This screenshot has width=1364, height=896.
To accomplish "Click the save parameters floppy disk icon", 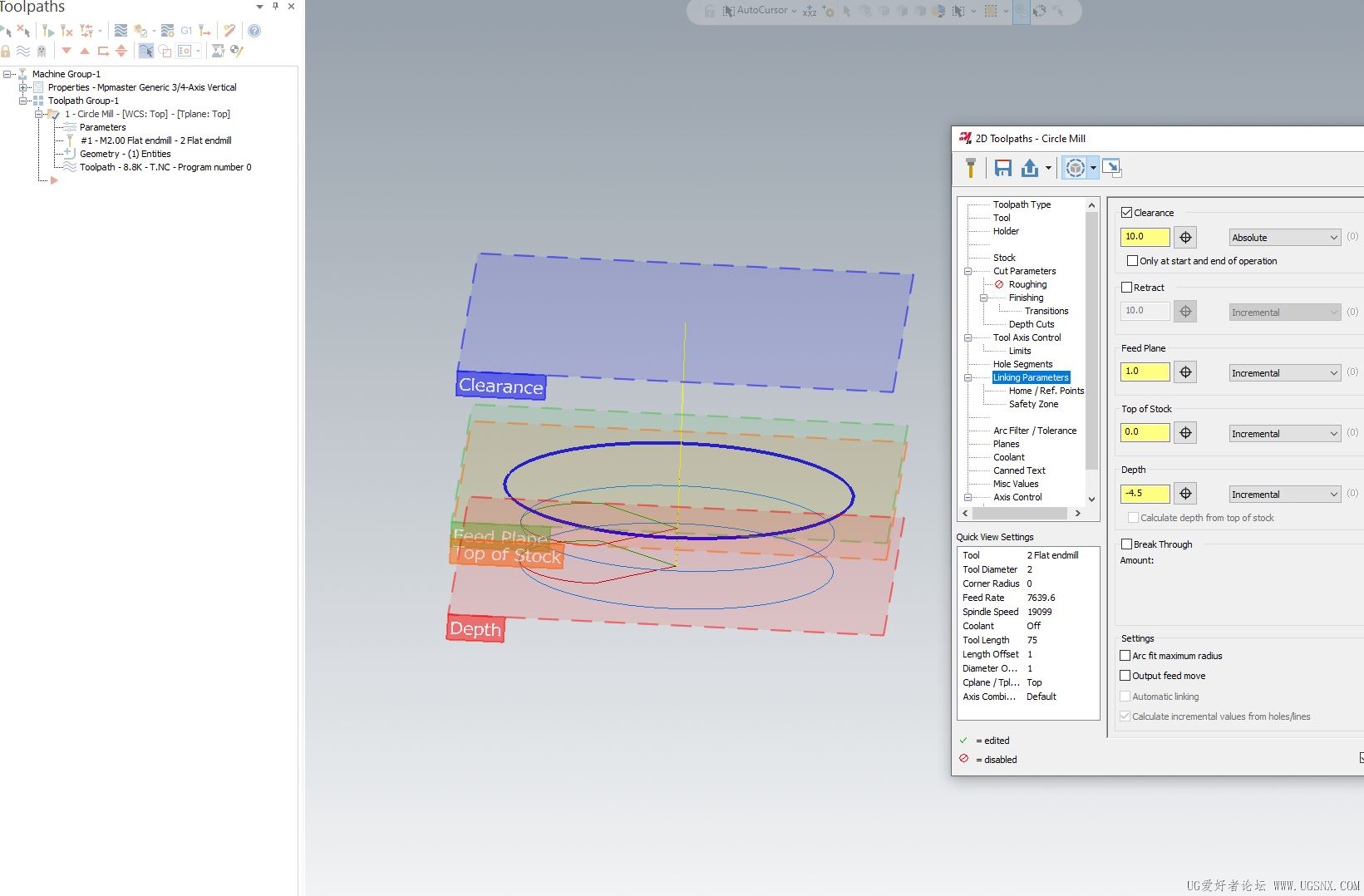I will 1003,168.
